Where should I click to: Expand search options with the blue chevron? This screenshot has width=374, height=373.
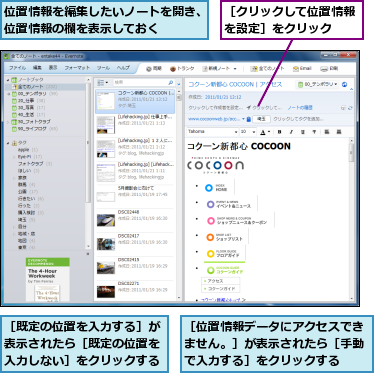(179, 84)
